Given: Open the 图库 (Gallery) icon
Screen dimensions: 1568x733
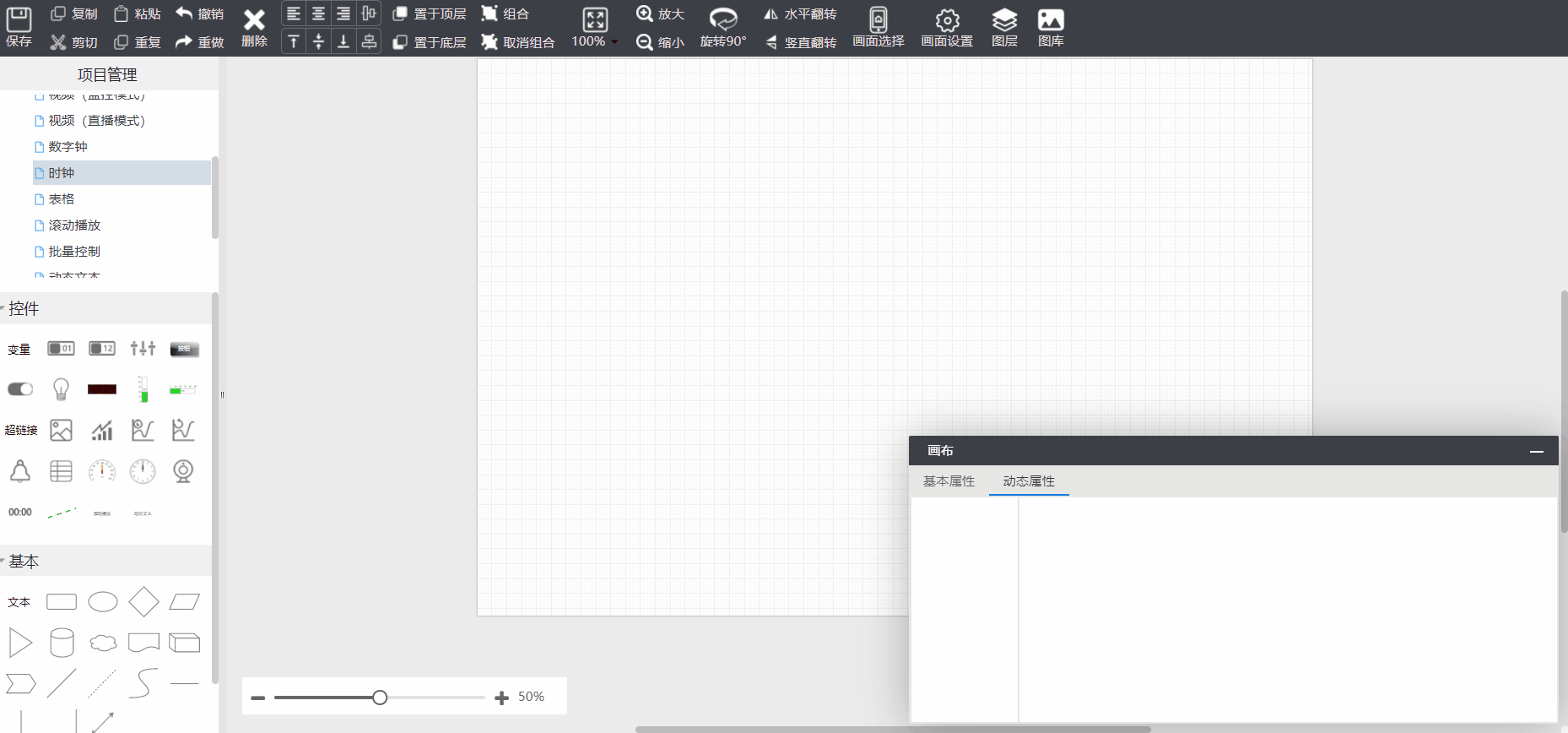Looking at the screenshot, I should point(1050,27).
